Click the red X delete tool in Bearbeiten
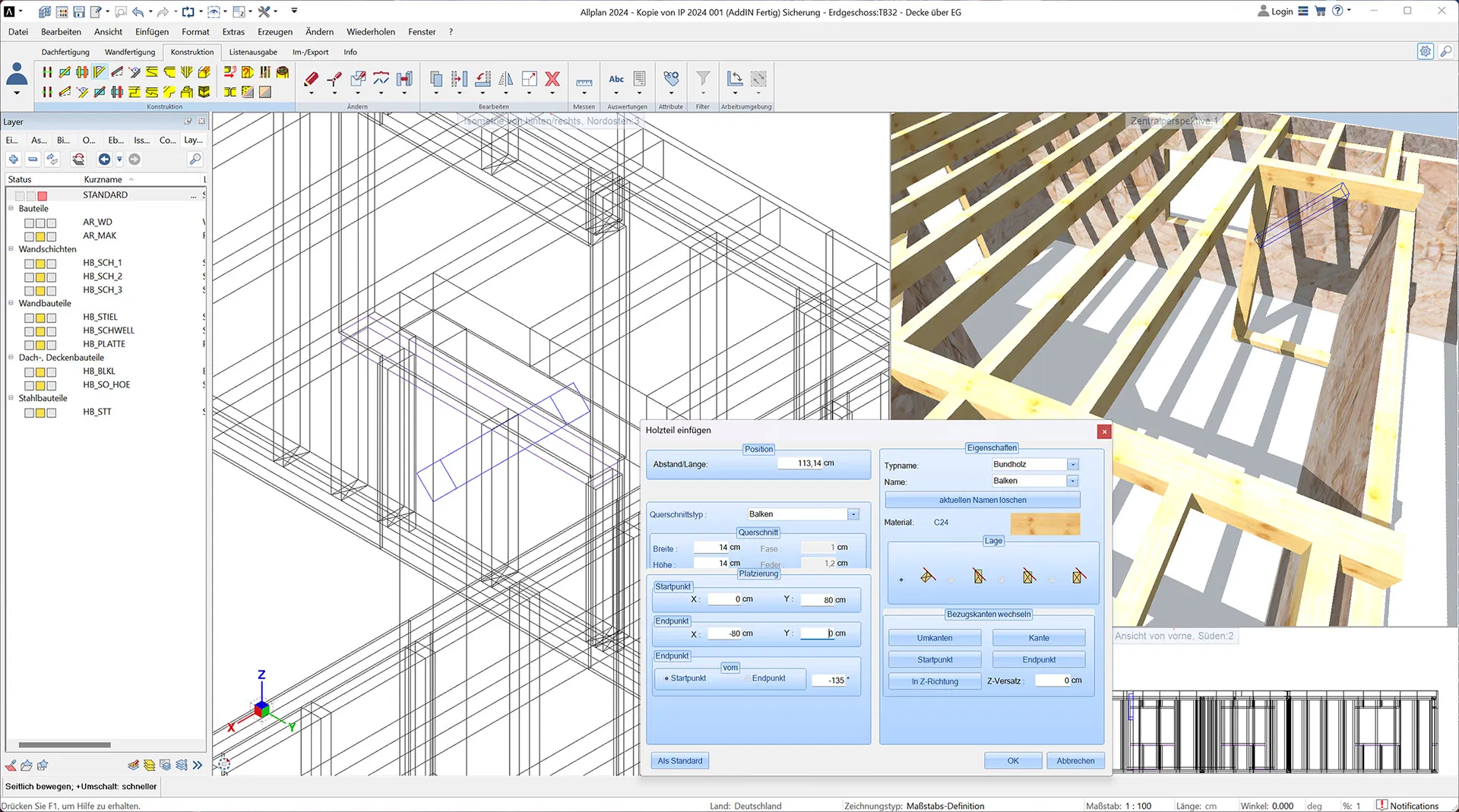The width and height of the screenshot is (1459, 812). [x=552, y=79]
